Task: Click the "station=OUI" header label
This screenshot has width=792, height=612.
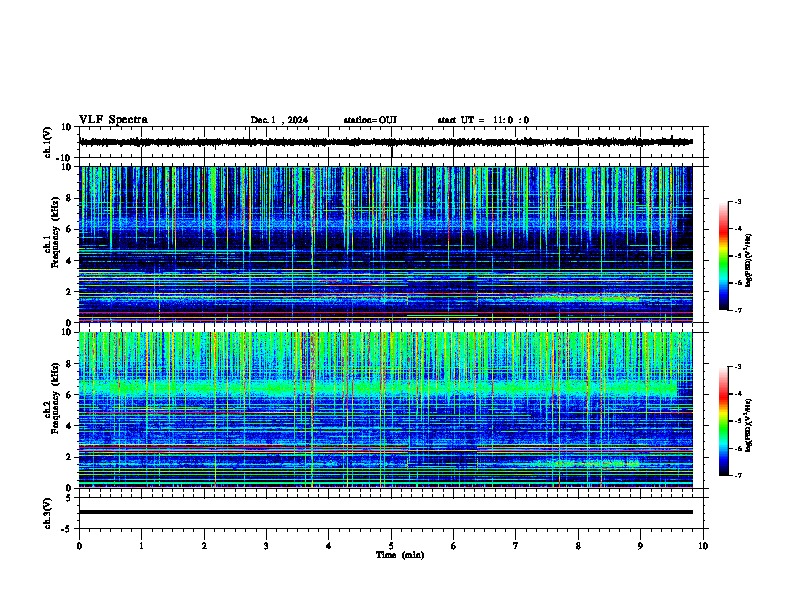Action: pyautogui.click(x=370, y=120)
